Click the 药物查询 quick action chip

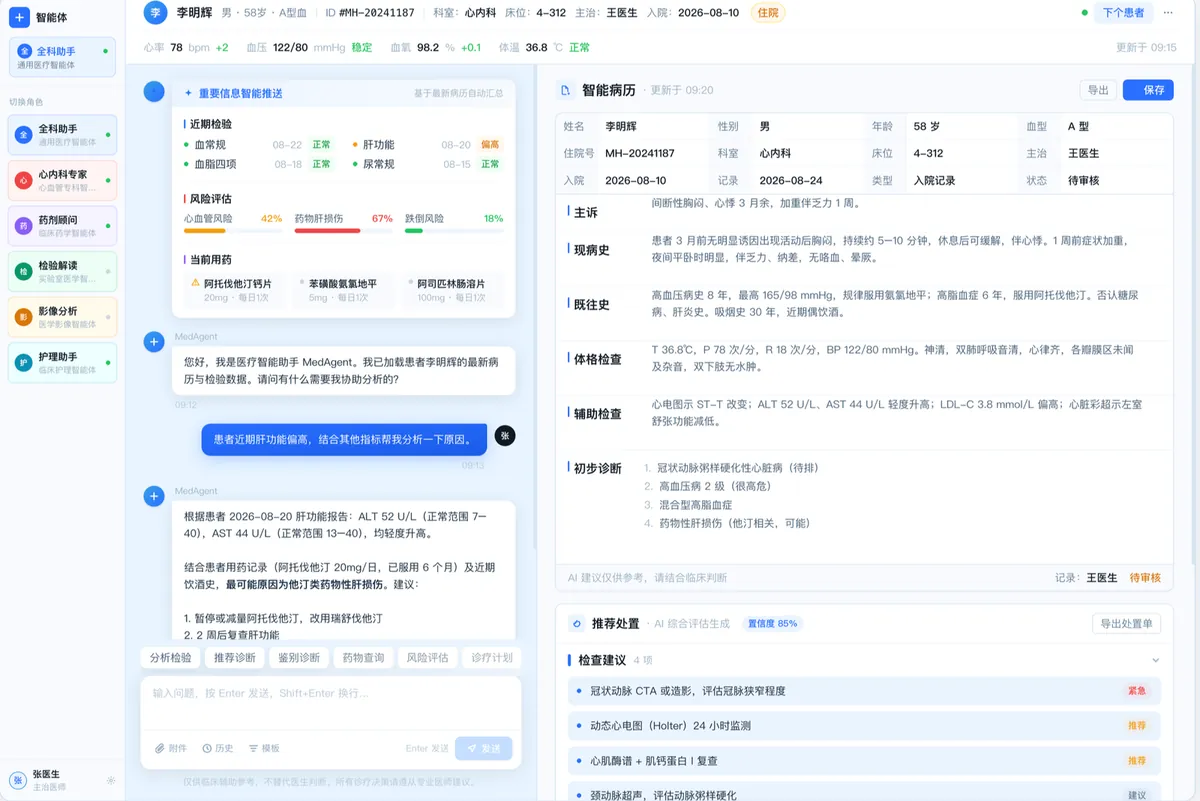363,658
